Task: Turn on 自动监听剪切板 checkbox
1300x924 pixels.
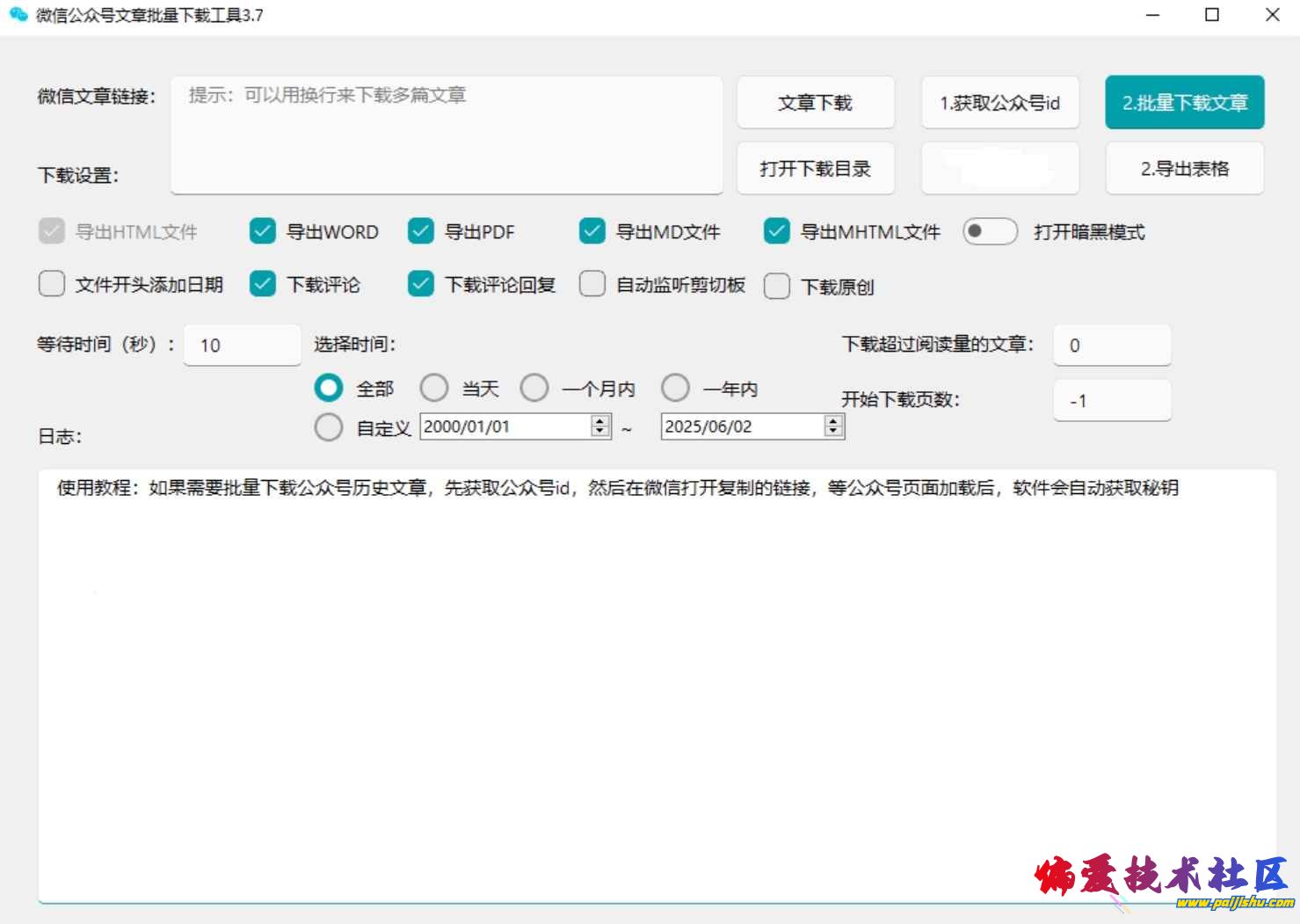Action: click(x=592, y=285)
